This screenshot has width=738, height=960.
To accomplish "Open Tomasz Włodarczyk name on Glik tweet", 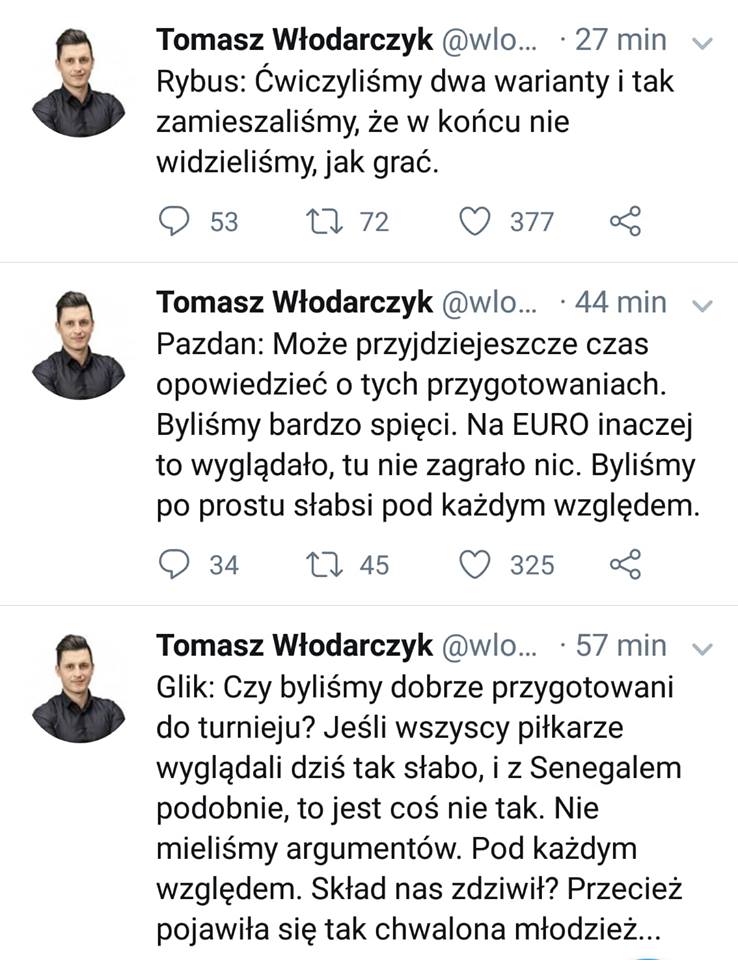I will click(294, 645).
